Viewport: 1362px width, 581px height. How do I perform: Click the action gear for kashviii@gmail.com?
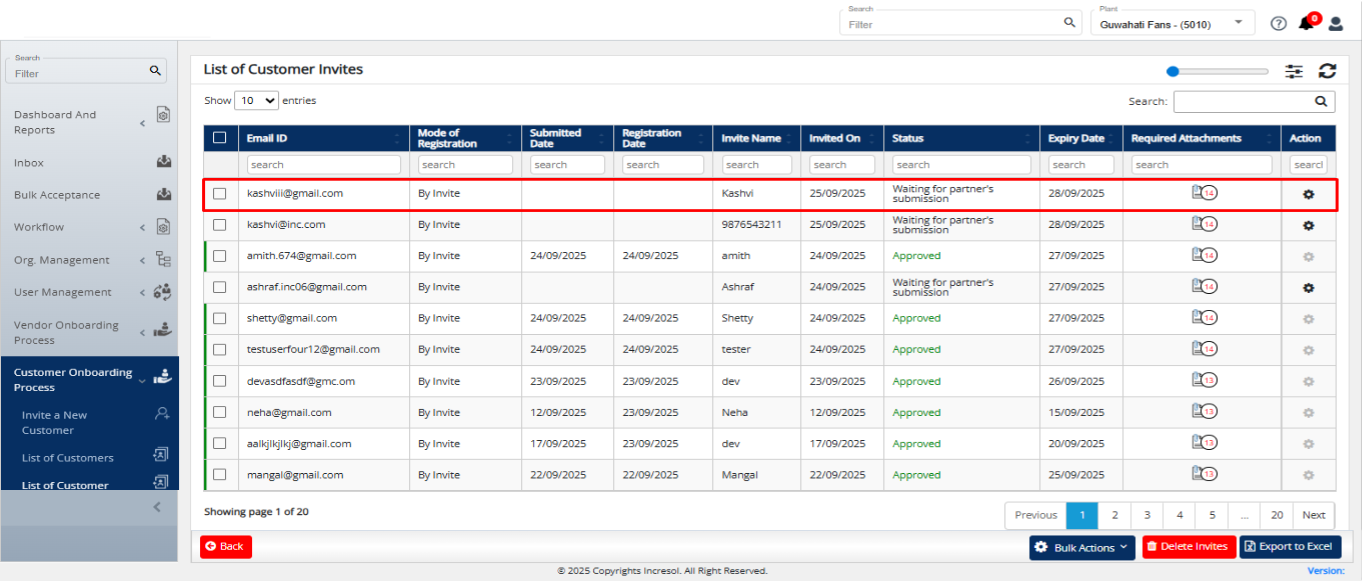[x=1308, y=194]
